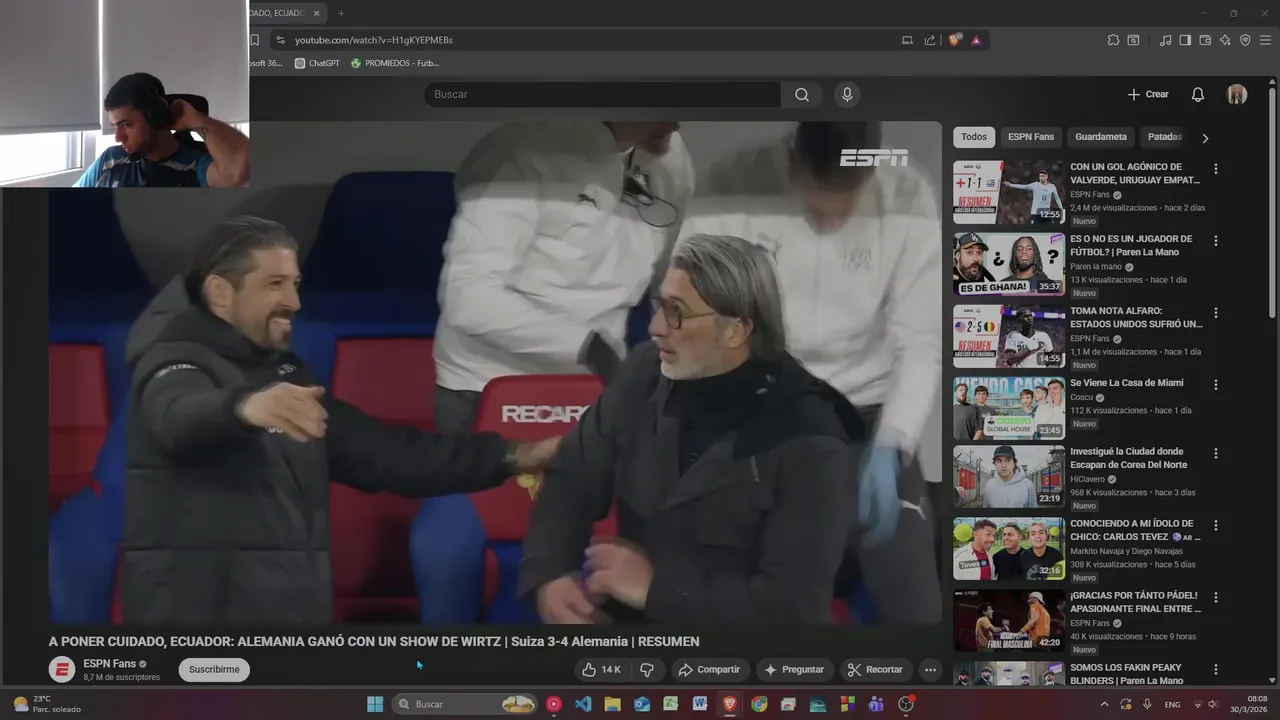Open options menu for Casa de Miami video
Viewport: 1280px width, 720px height.
[1216, 384]
